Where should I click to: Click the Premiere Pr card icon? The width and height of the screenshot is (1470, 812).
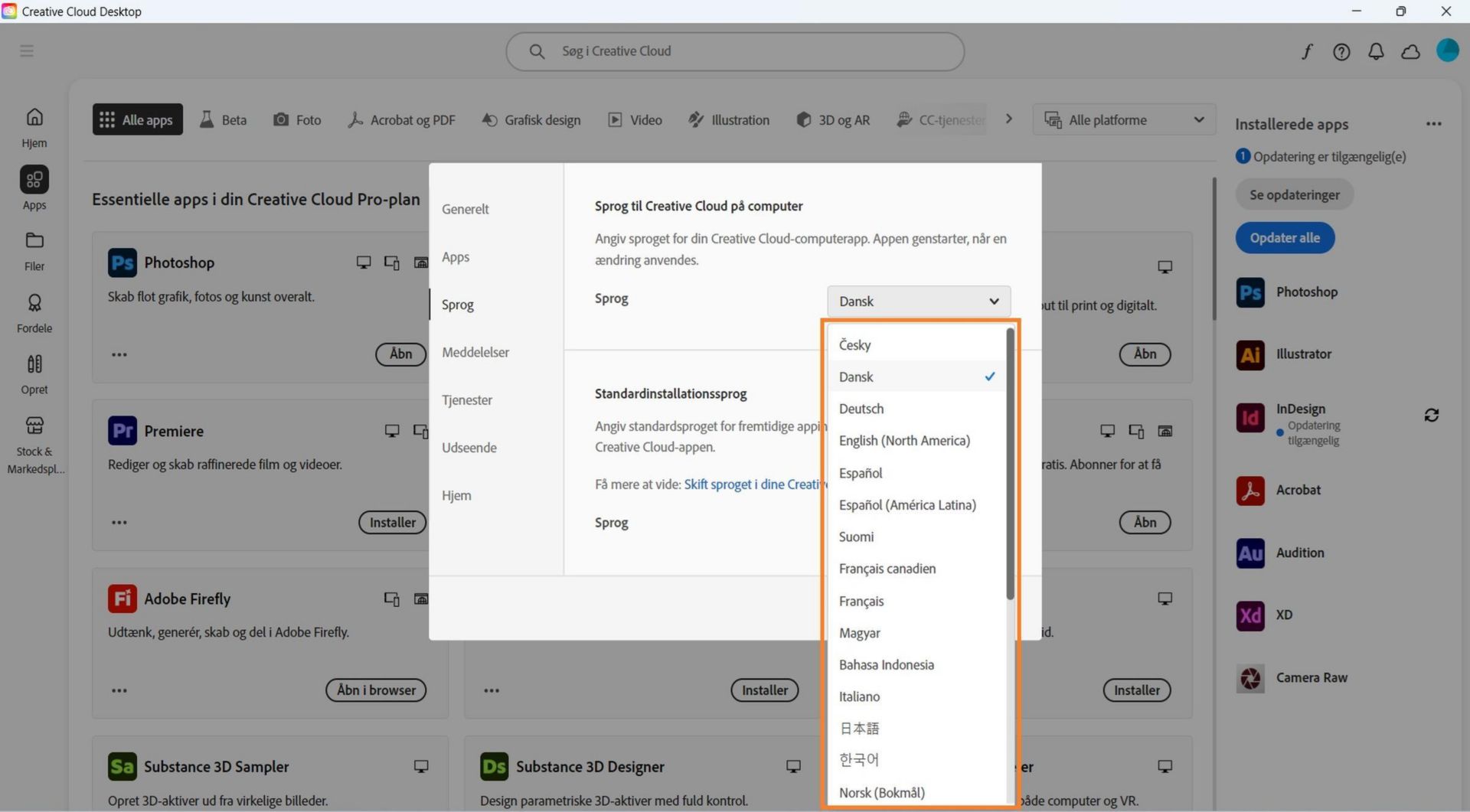click(122, 431)
